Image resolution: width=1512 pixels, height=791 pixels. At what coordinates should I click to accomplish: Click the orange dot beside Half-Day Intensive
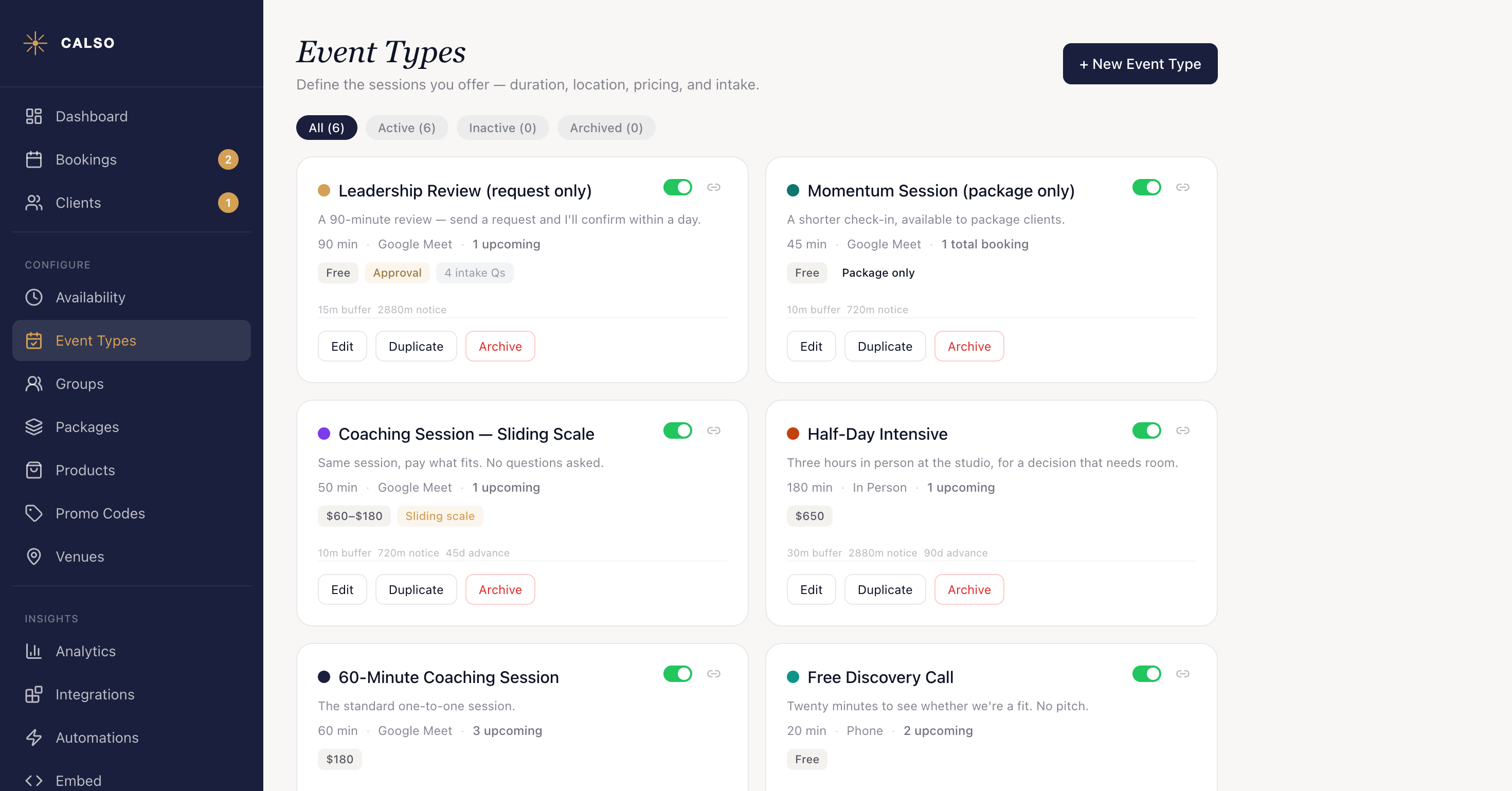793,434
